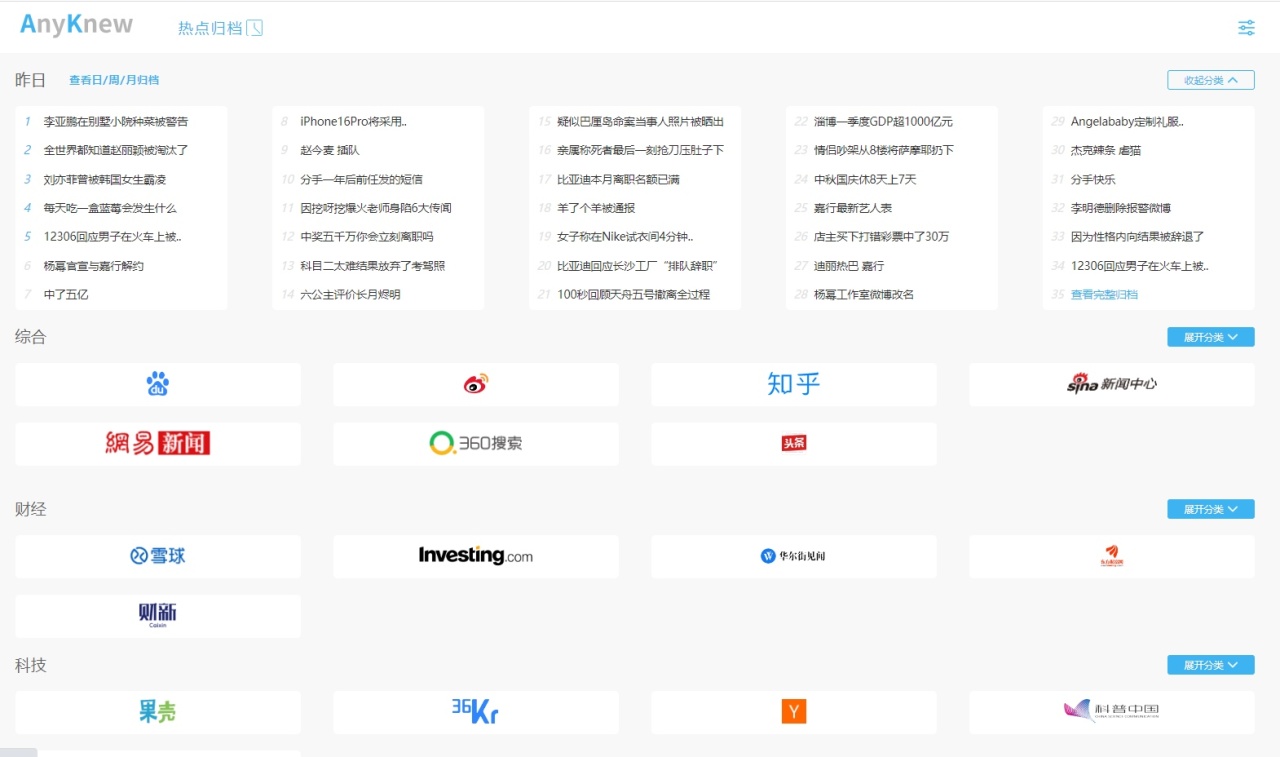The width and height of the screenshot is (1280, 757).
Task: Open the Sina 新闻中心 logo card
Action: point(1112,384)
